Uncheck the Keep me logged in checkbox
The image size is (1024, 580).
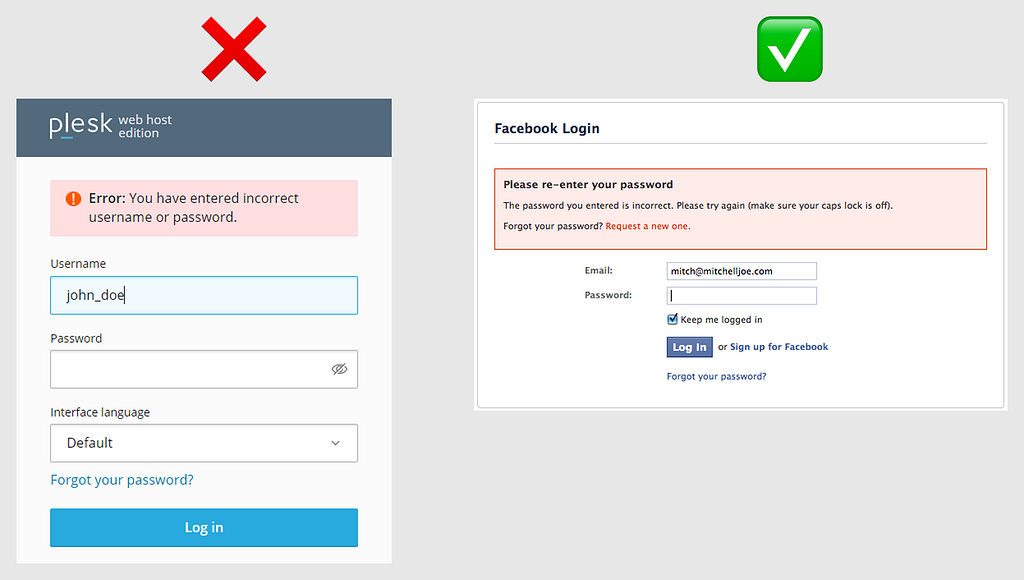(x=672, y=319)
